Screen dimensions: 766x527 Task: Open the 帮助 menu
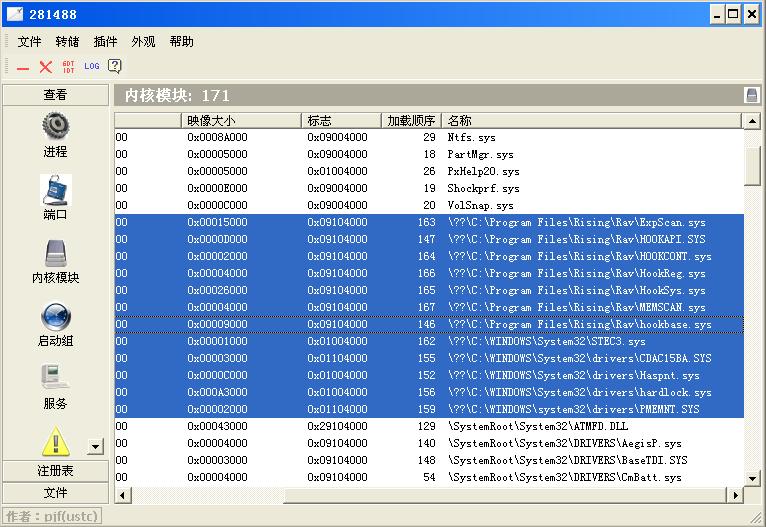click(181, 42)
